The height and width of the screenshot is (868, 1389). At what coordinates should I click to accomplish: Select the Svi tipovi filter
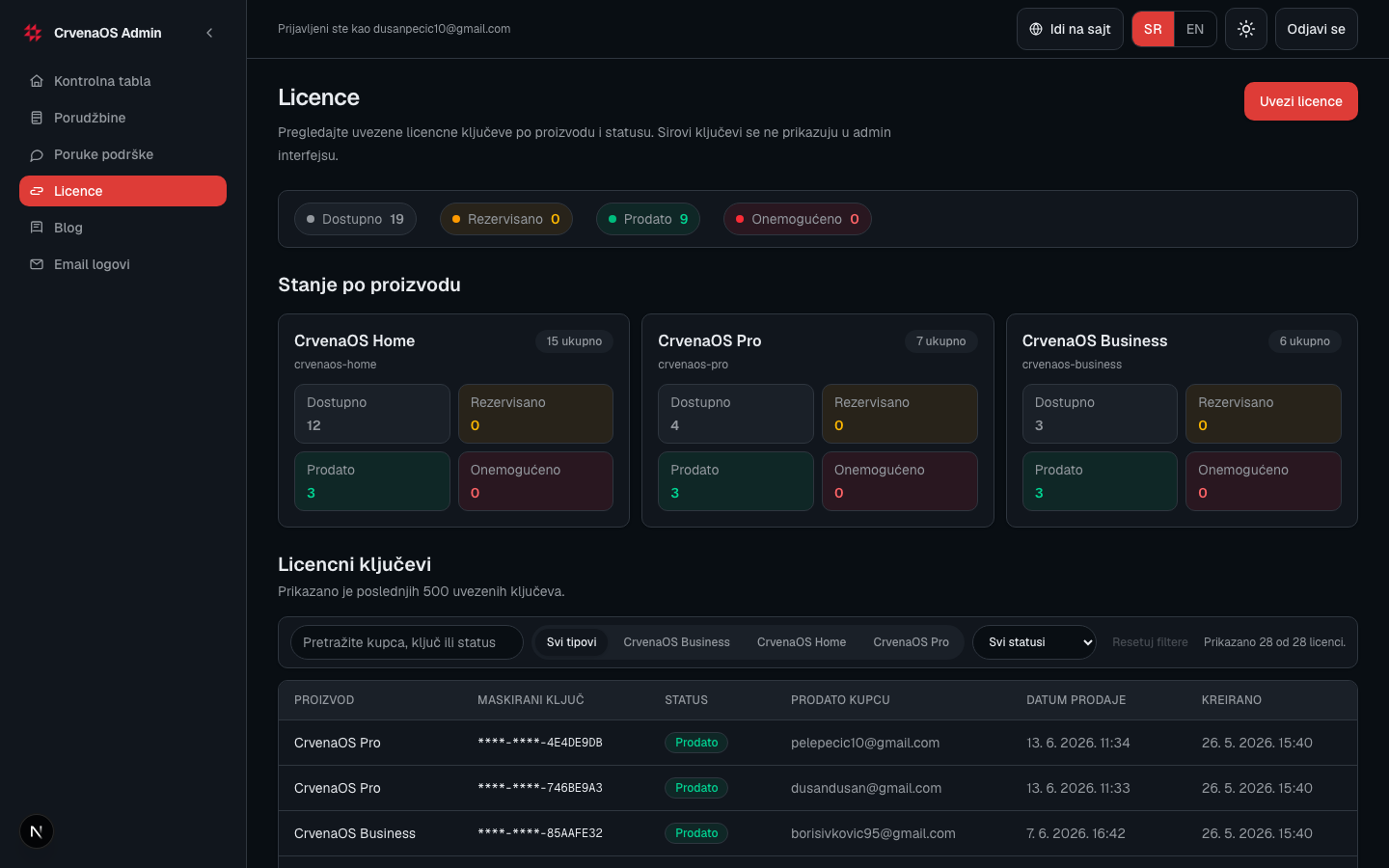(571, 642)
